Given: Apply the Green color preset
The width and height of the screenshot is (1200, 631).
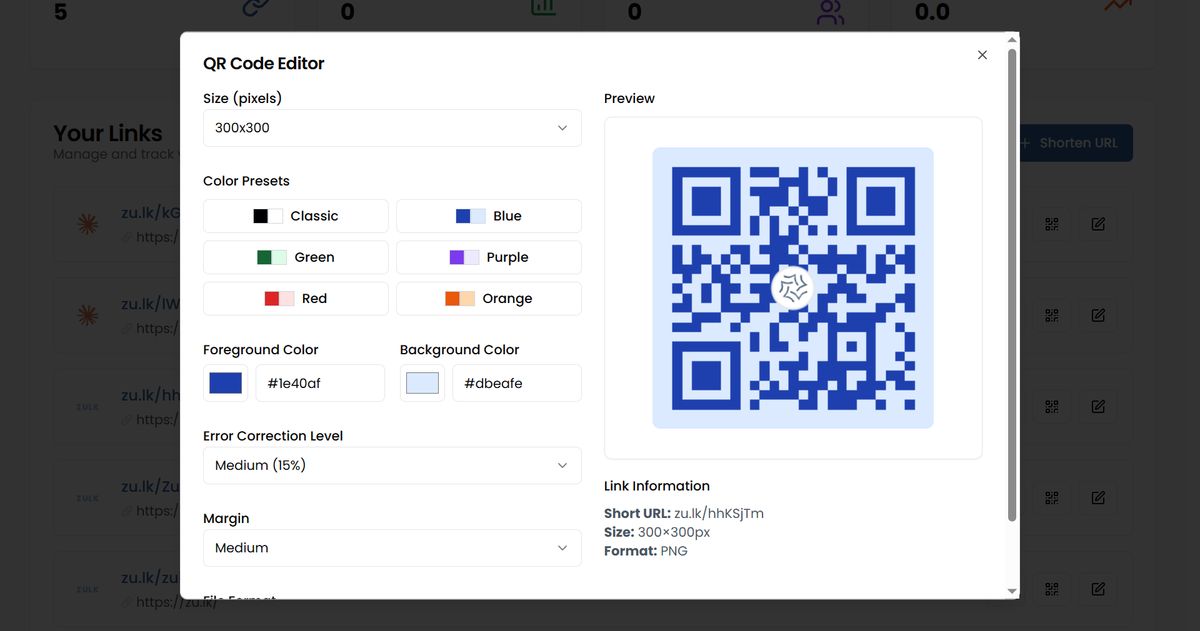Looking at the screenshot, I should pyautogui.click(x=296, y=257).
